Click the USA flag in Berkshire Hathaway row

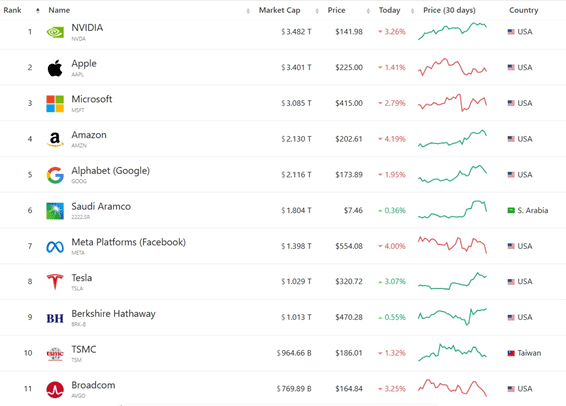pyautogui.click(x=511, y=318)
